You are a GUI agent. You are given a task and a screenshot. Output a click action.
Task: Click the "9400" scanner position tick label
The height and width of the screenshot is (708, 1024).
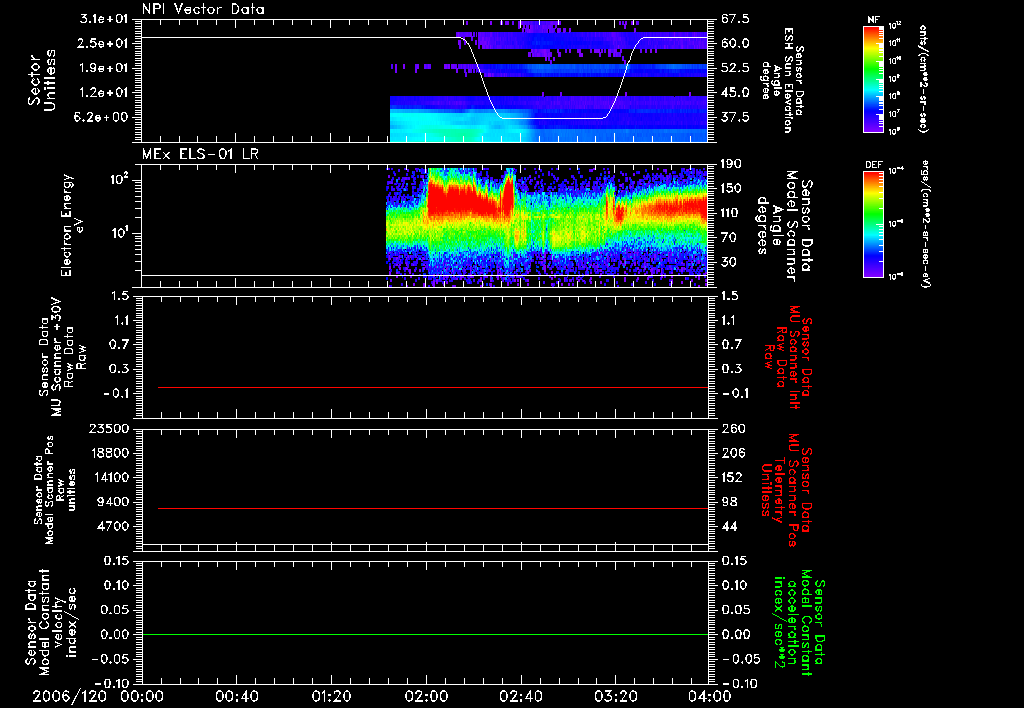click(114, 502)
